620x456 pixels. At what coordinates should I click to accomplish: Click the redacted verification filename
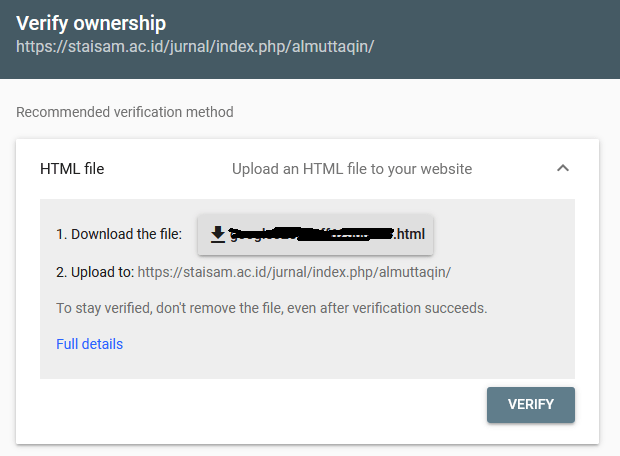tap(312, 234)
